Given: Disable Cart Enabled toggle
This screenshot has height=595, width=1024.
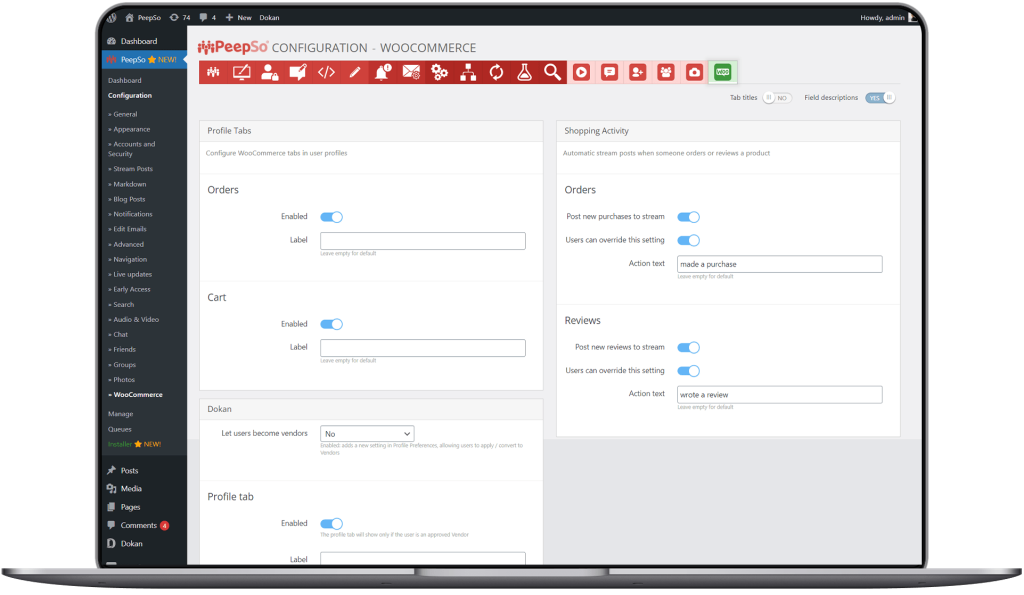Looking at the screenshot, I should (331, 325).
